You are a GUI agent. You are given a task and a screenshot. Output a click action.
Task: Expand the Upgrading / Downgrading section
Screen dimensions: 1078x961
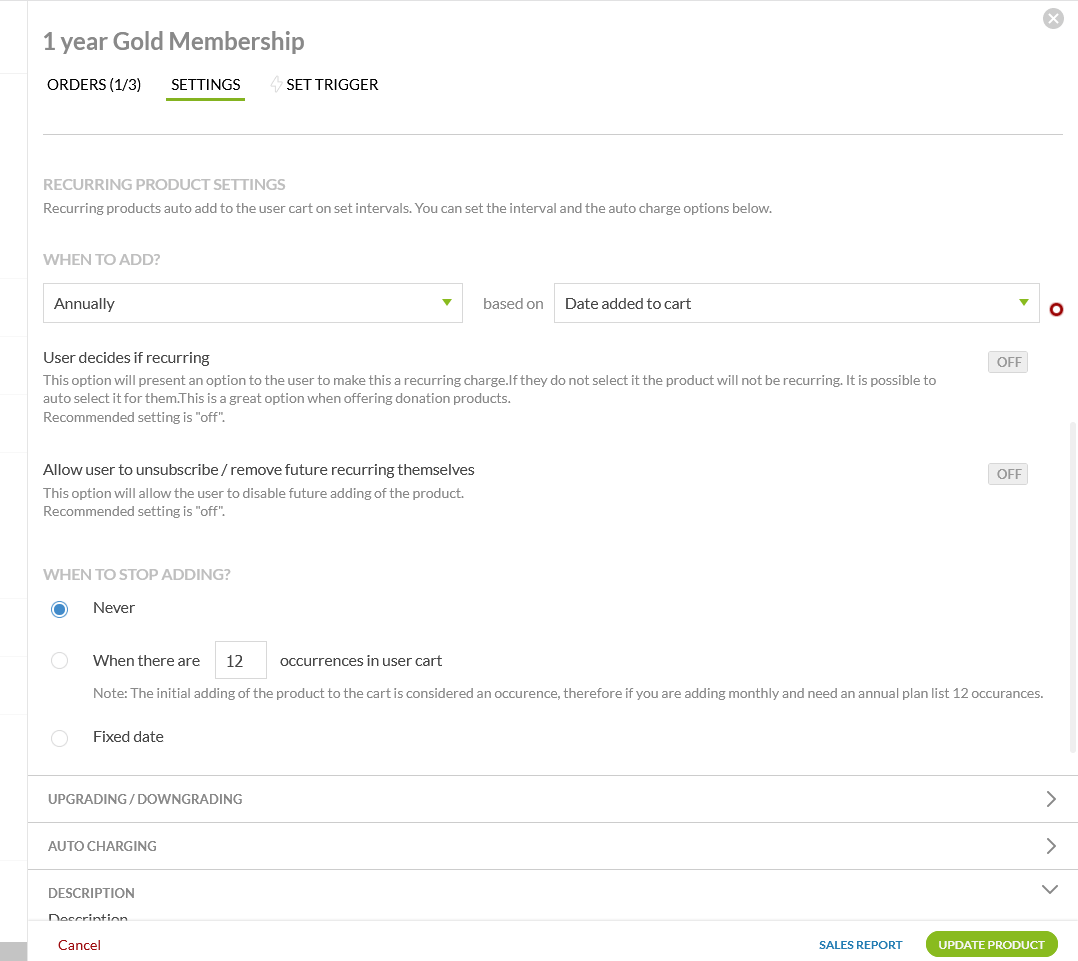[x=552, y=799]
